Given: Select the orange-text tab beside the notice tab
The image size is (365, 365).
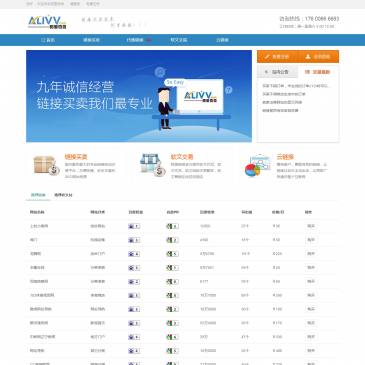Looking at the screenshot, I should pos(318,72).
